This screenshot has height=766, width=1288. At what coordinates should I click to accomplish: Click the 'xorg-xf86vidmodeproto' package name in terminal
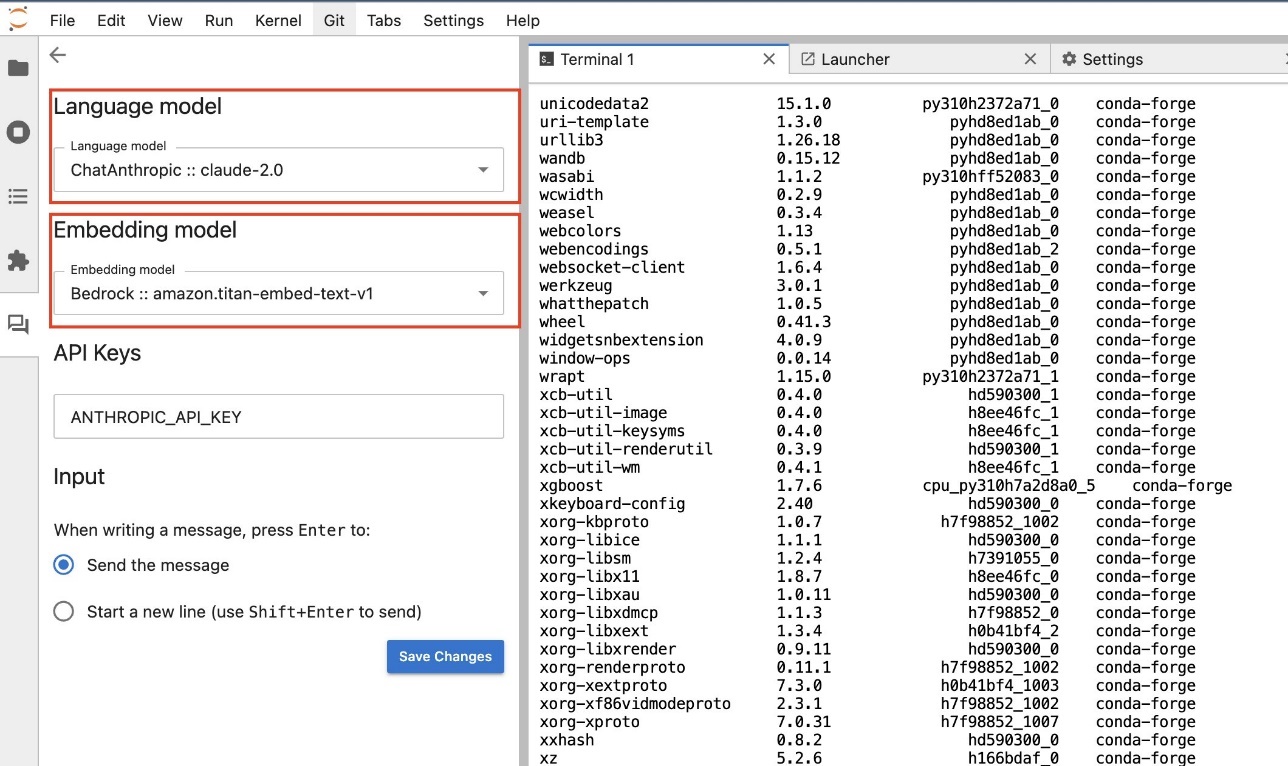point(636,703)
